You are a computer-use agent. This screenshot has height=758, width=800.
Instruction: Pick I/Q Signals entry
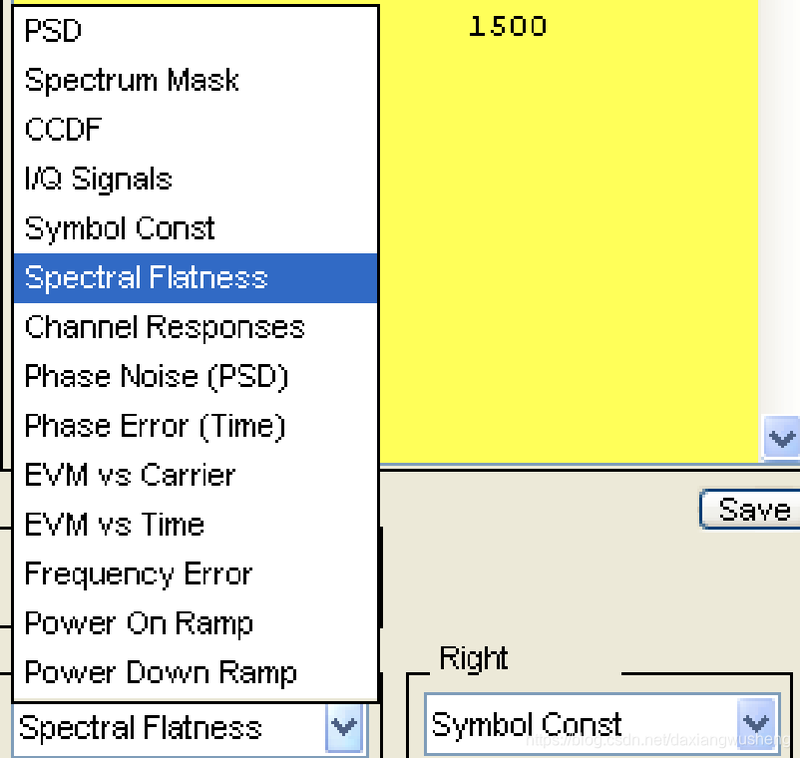tap(195, 179)
